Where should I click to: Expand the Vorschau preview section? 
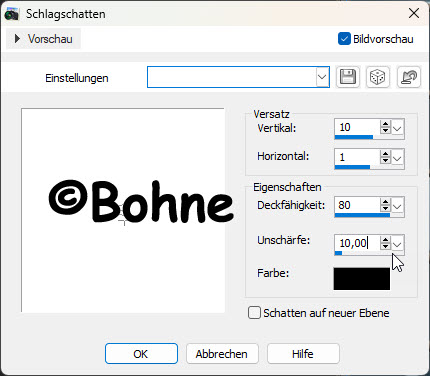[44, 39]
